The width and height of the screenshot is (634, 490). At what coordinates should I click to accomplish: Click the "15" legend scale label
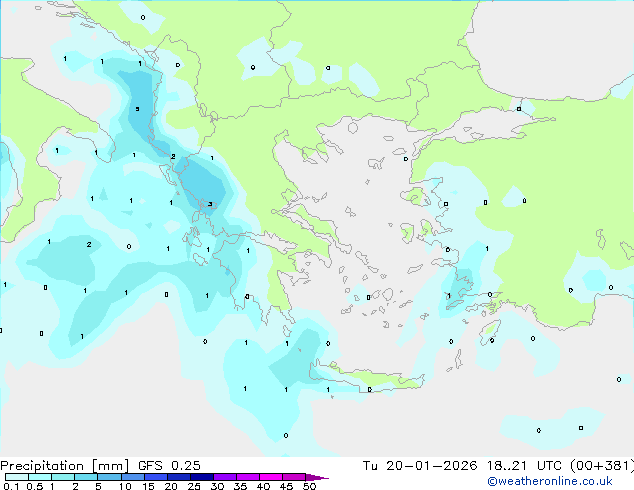(148, 486)
